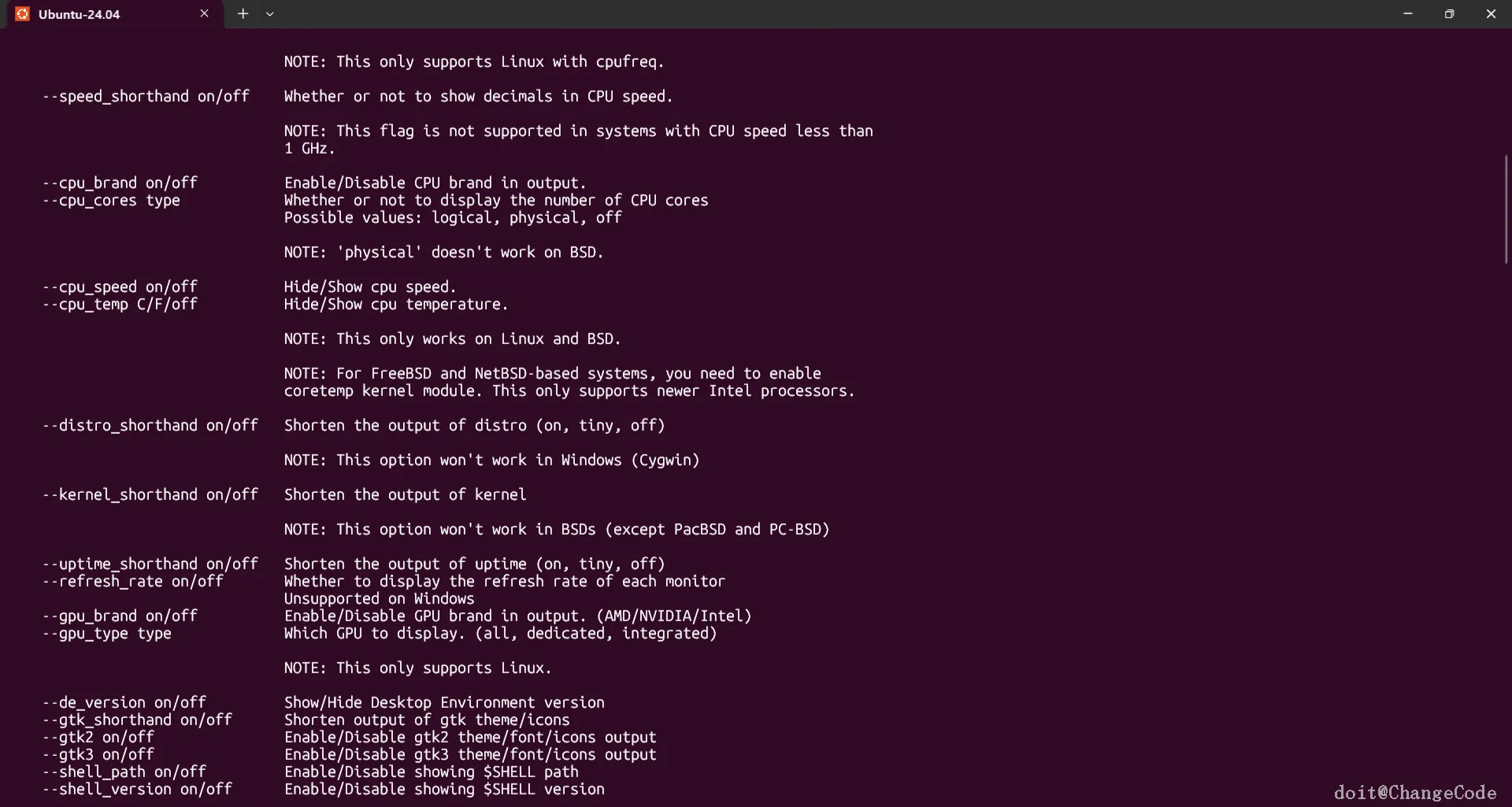Expand the new tab profile dropdown
The height and width of the screenshot is (807, 1512).
pos(269,13)
